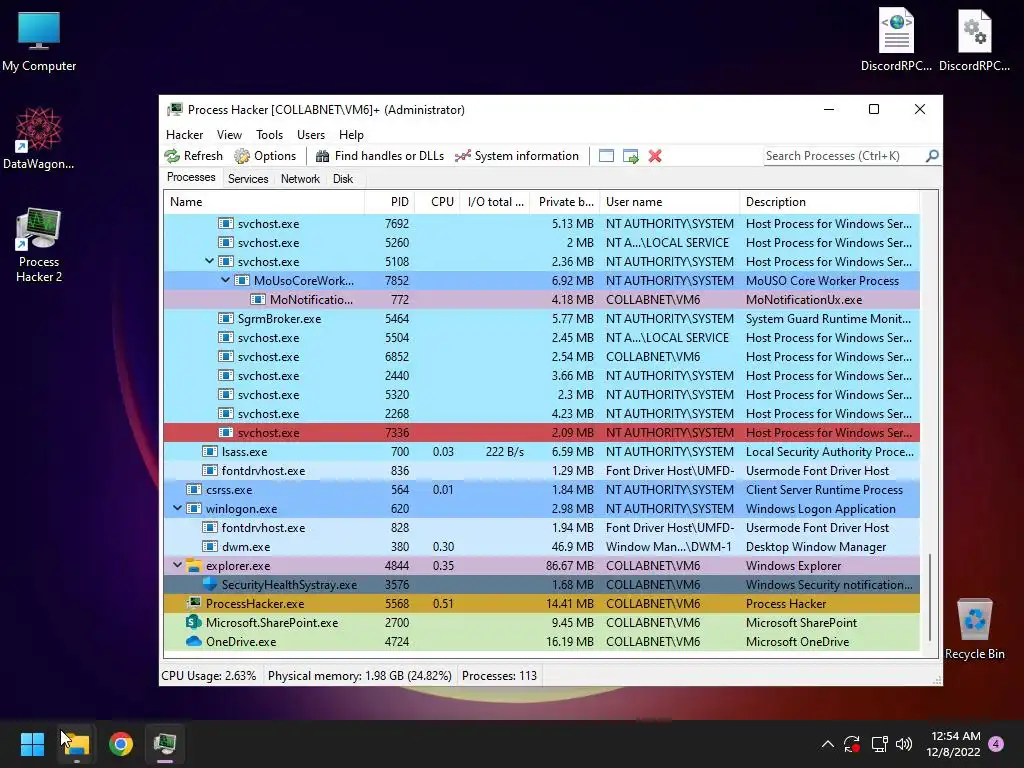Open File Explorer from the taskbar
1024x768 pixels.
76,744
